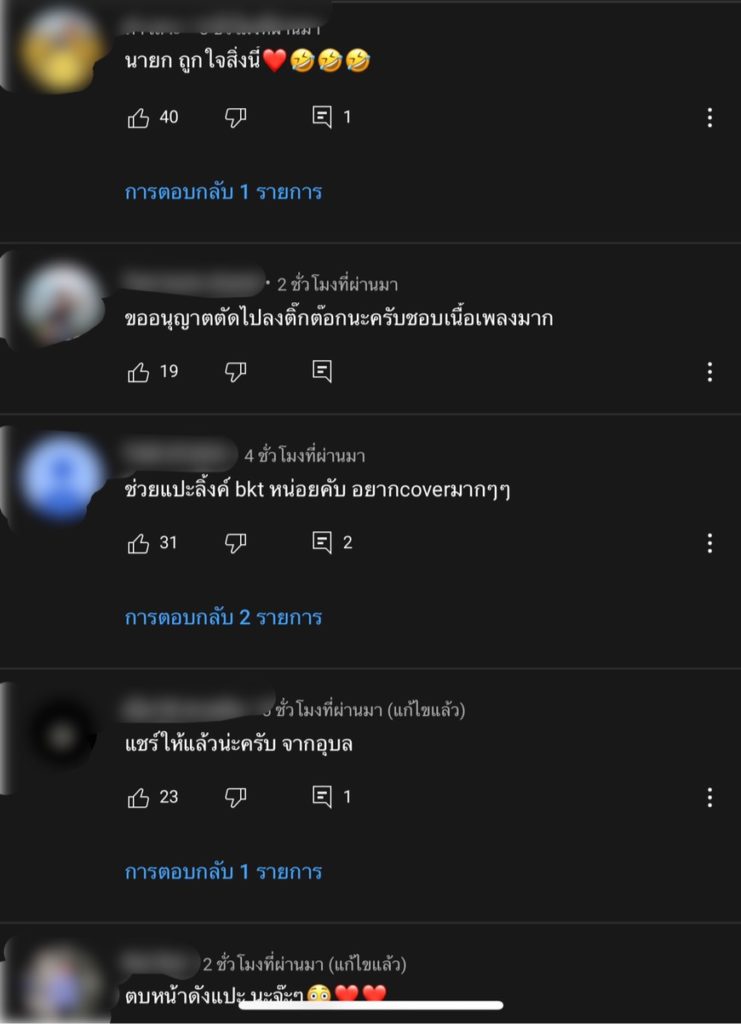
Task: Like the 'bkt' cover comment with 31 likes
Action: pos(138,543)
